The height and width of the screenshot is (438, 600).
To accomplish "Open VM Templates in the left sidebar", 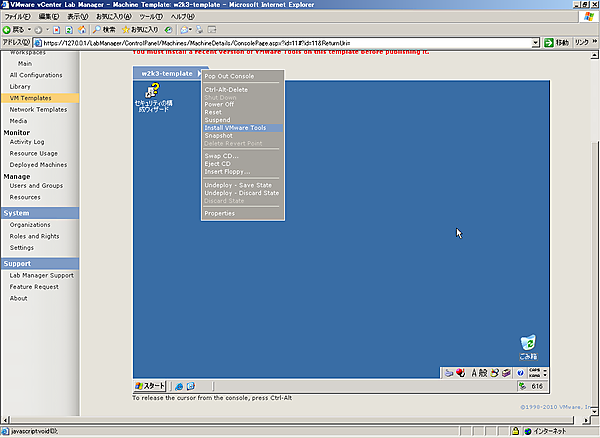I will click(x=30, y=98).
